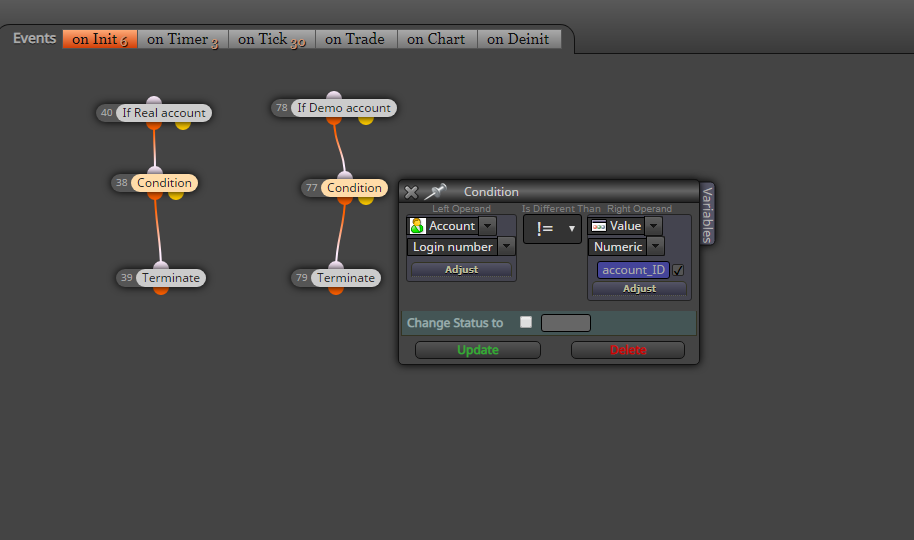Click Adjust under Left Operand
The image size is (914, 540).
point(461,269)
